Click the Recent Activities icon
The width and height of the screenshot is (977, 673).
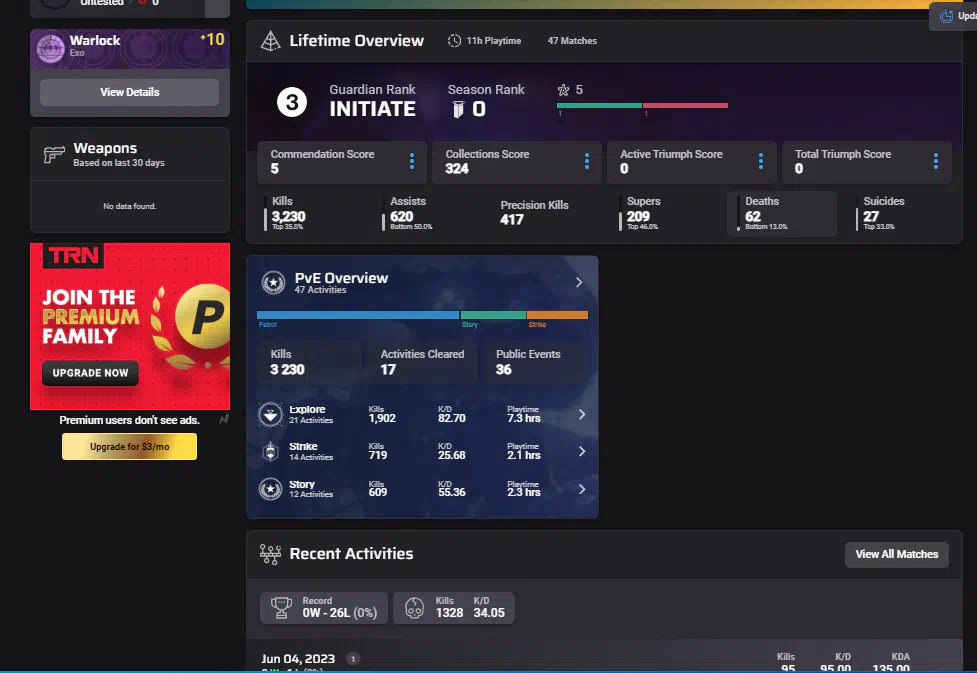[270, 554]
